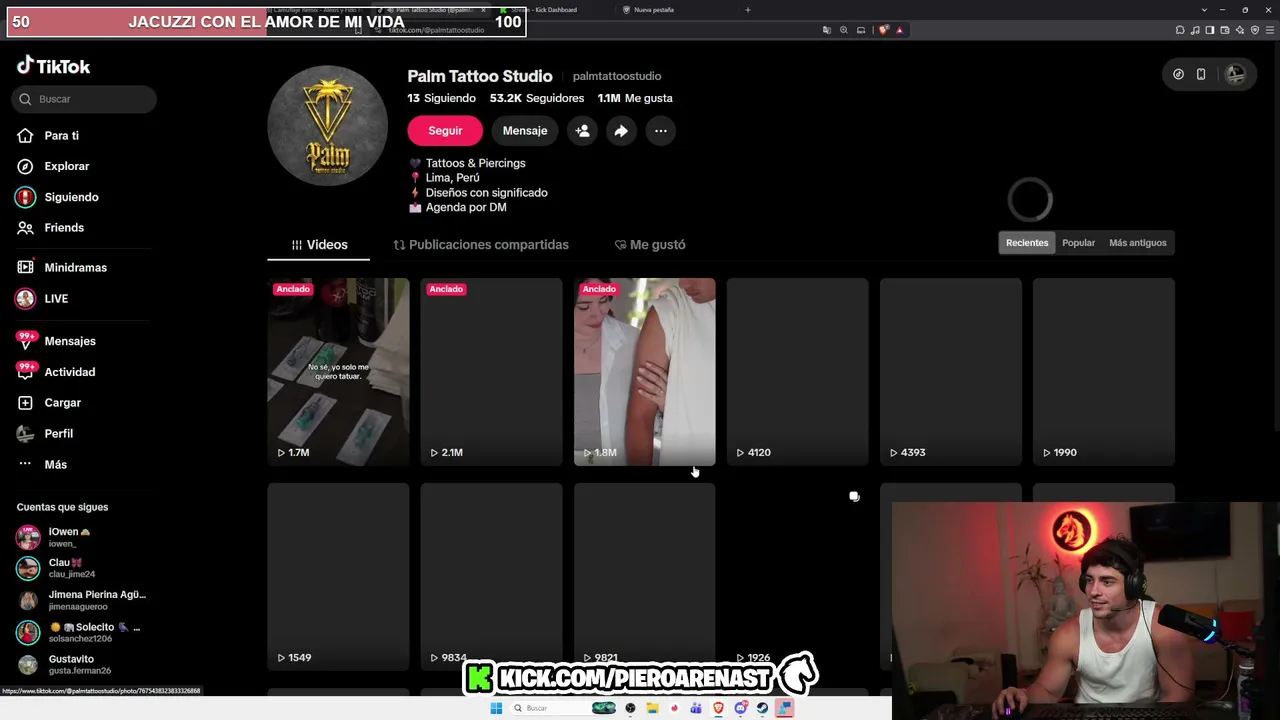Open the Brave Wallet icon in toolbar
Image resolution: width=1280 pixels, height=720 pixels.
[1226, 30]
